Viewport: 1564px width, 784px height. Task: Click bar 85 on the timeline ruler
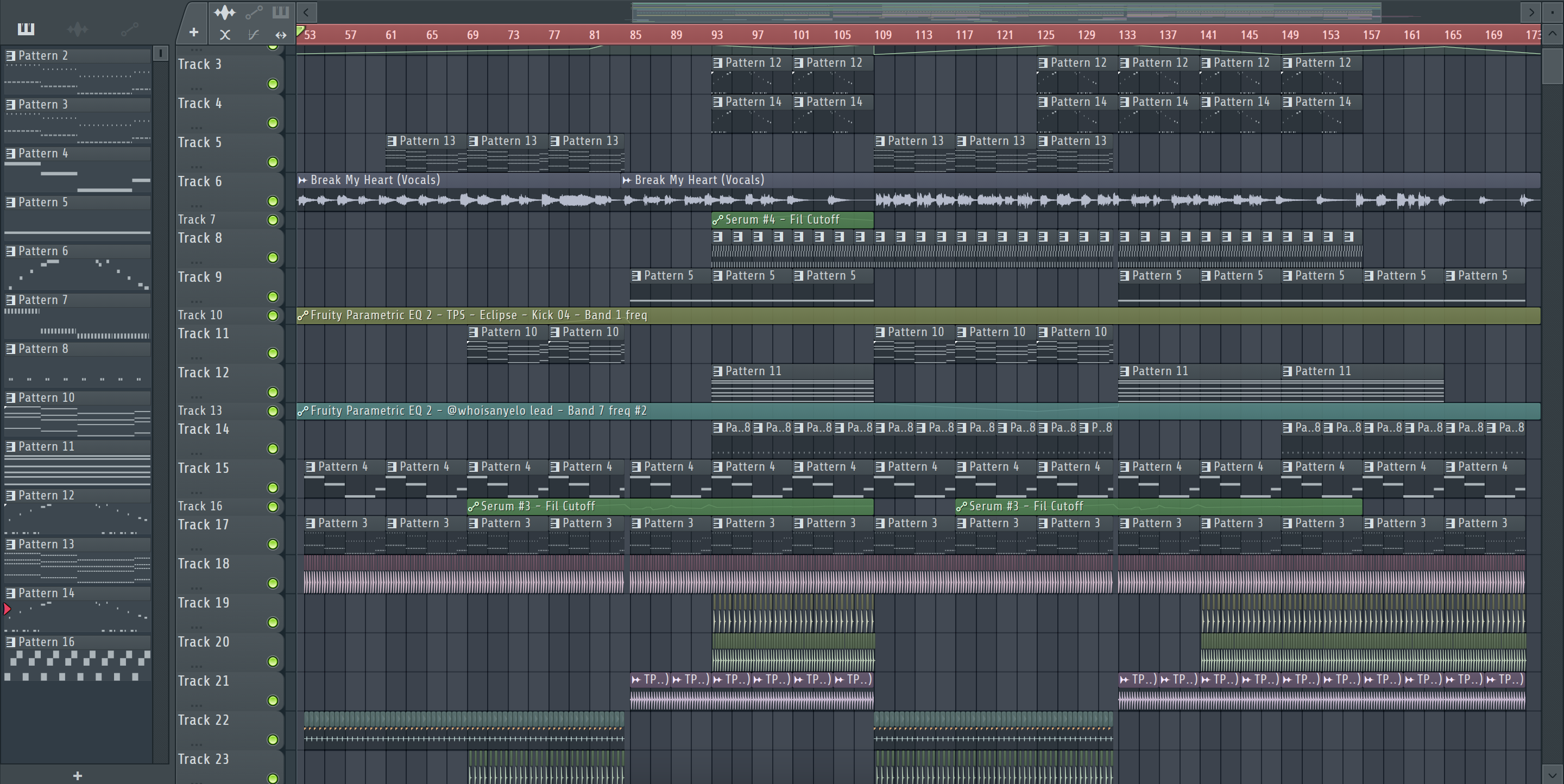coord(636,35)
